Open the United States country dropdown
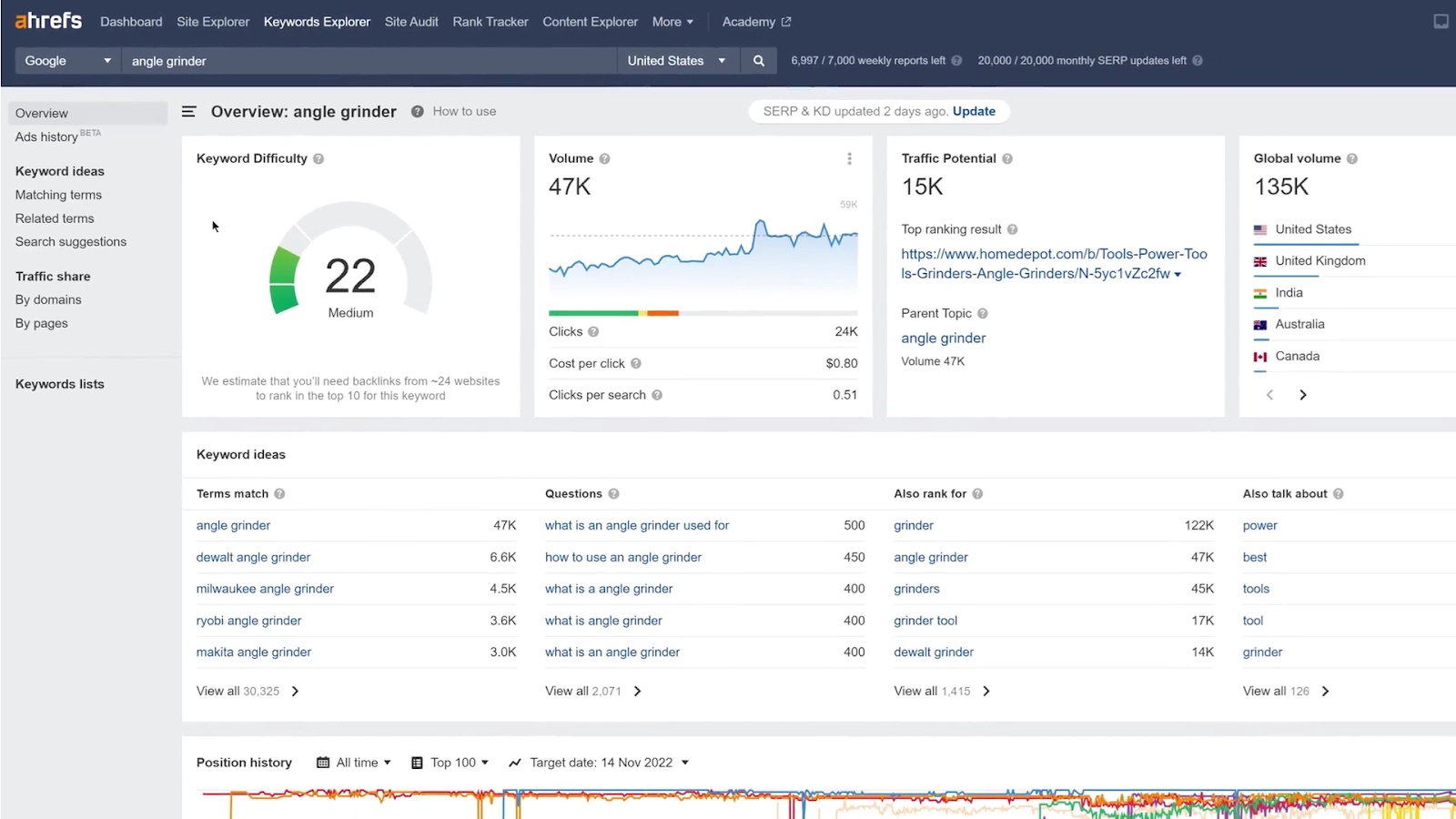The height and width of the screenshot is (819, 1456). [x=676, y=61]
